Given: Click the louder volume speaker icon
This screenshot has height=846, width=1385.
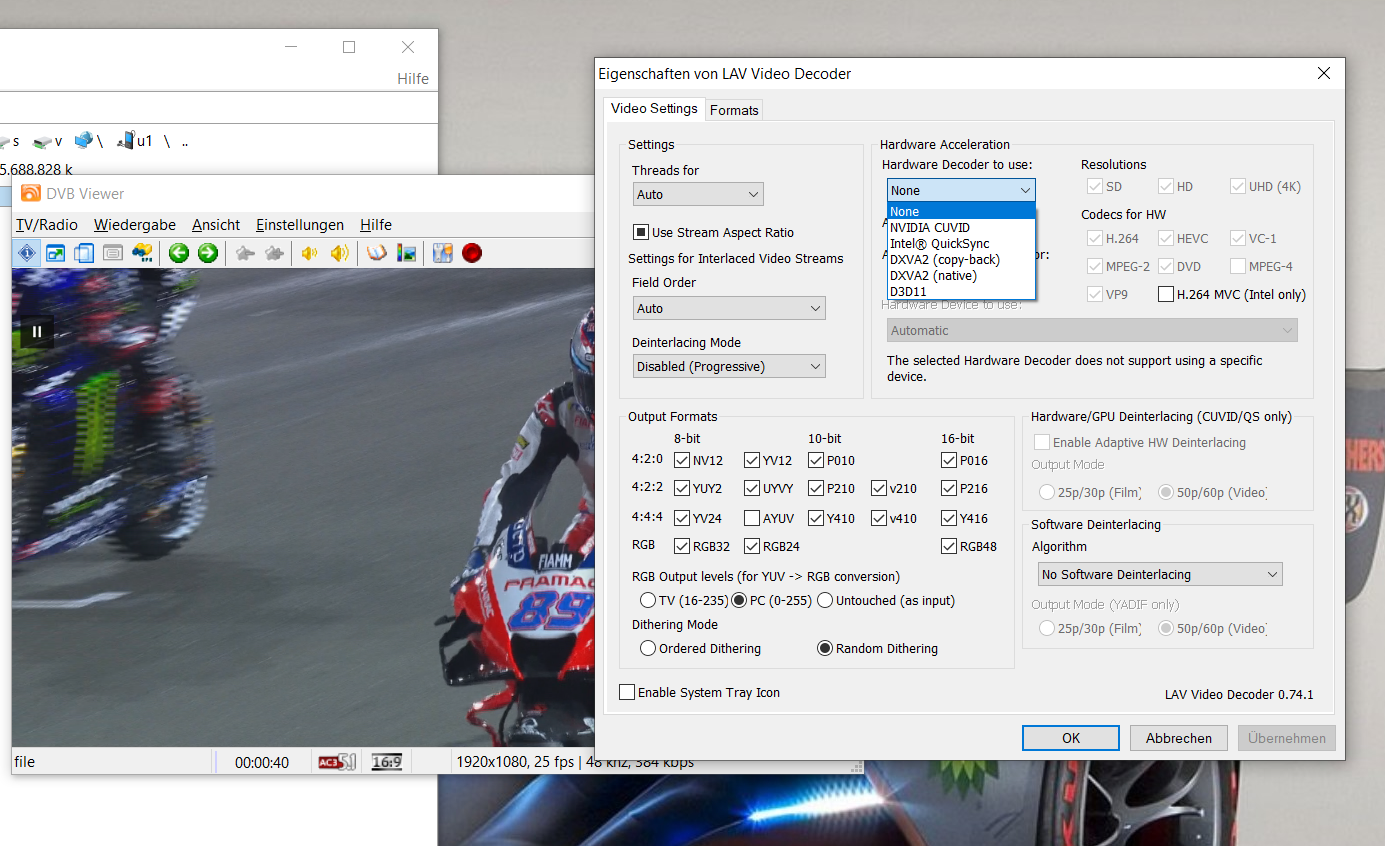Looking at the screenshot, I should (340, 253).
